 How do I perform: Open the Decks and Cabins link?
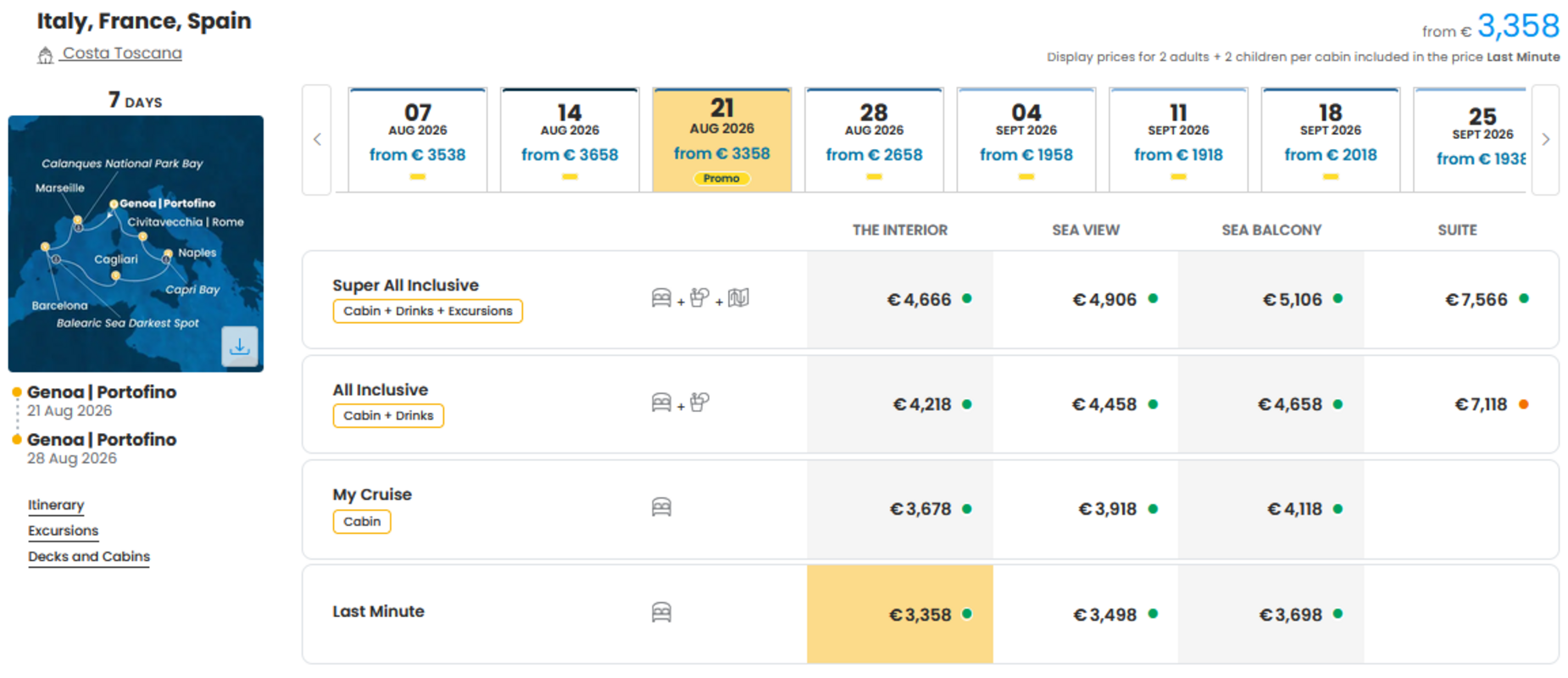click(89, 557)
